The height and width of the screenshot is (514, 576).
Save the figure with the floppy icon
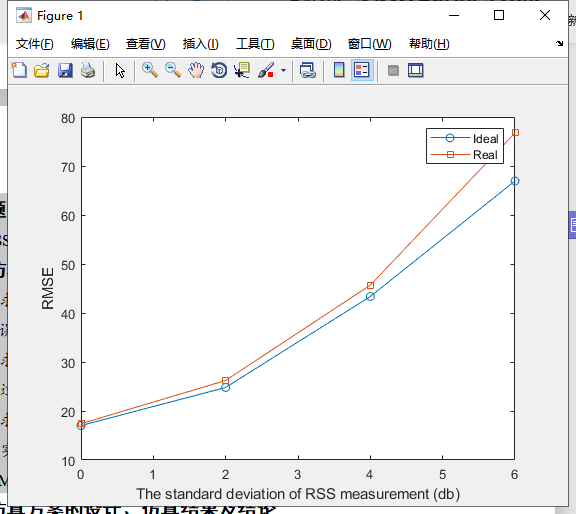pos(65,70)
